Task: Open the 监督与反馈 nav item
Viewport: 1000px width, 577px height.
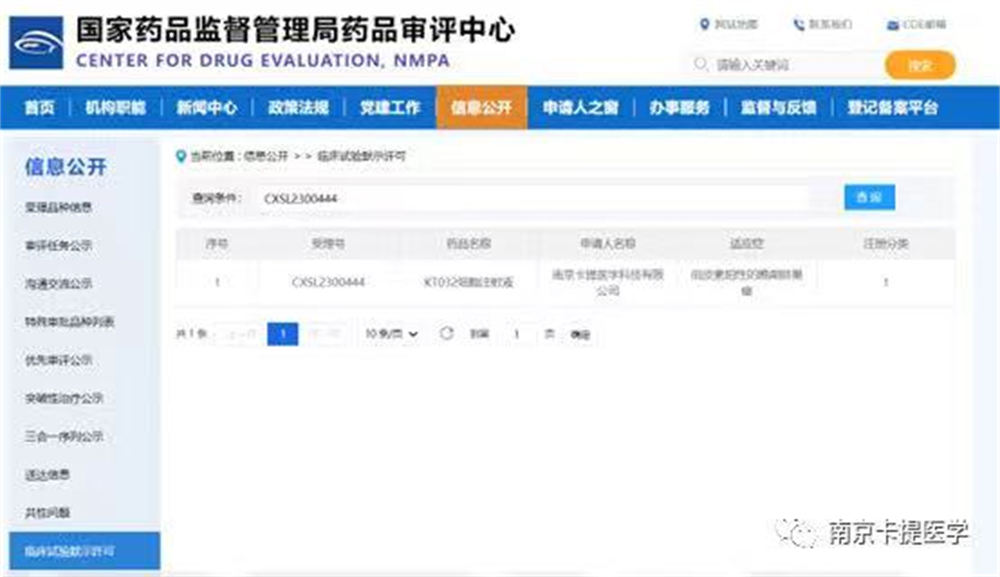Action: click(x=778, y=107)
